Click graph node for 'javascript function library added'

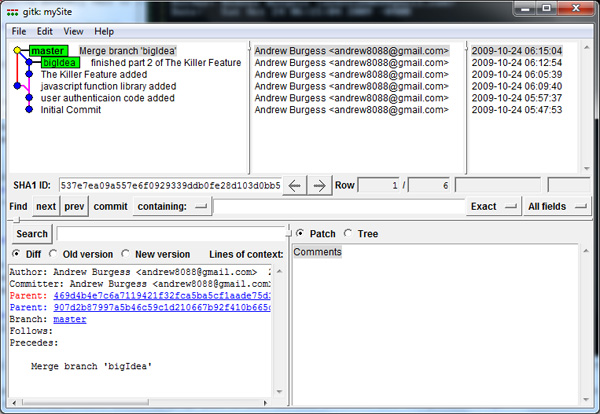point(17,86)
